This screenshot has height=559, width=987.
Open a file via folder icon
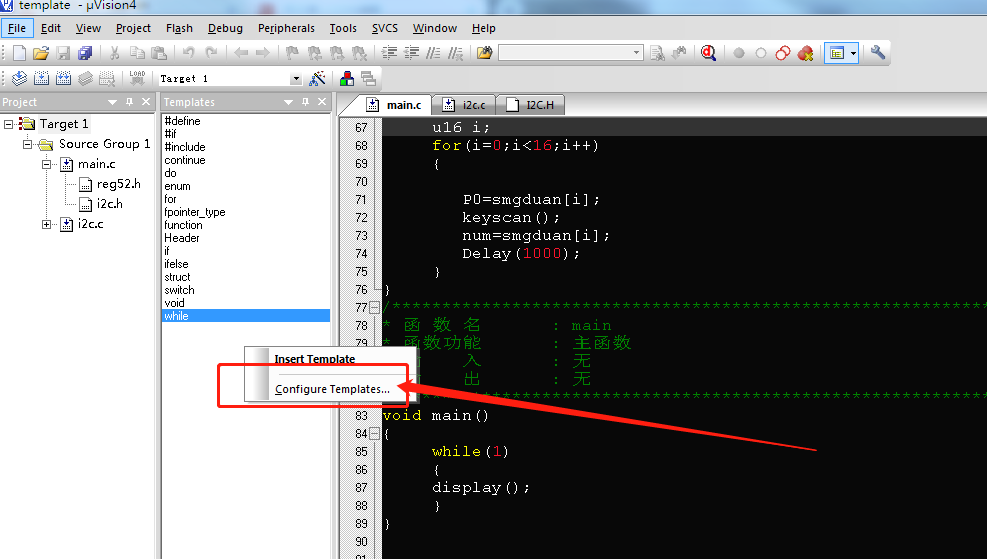41,54
